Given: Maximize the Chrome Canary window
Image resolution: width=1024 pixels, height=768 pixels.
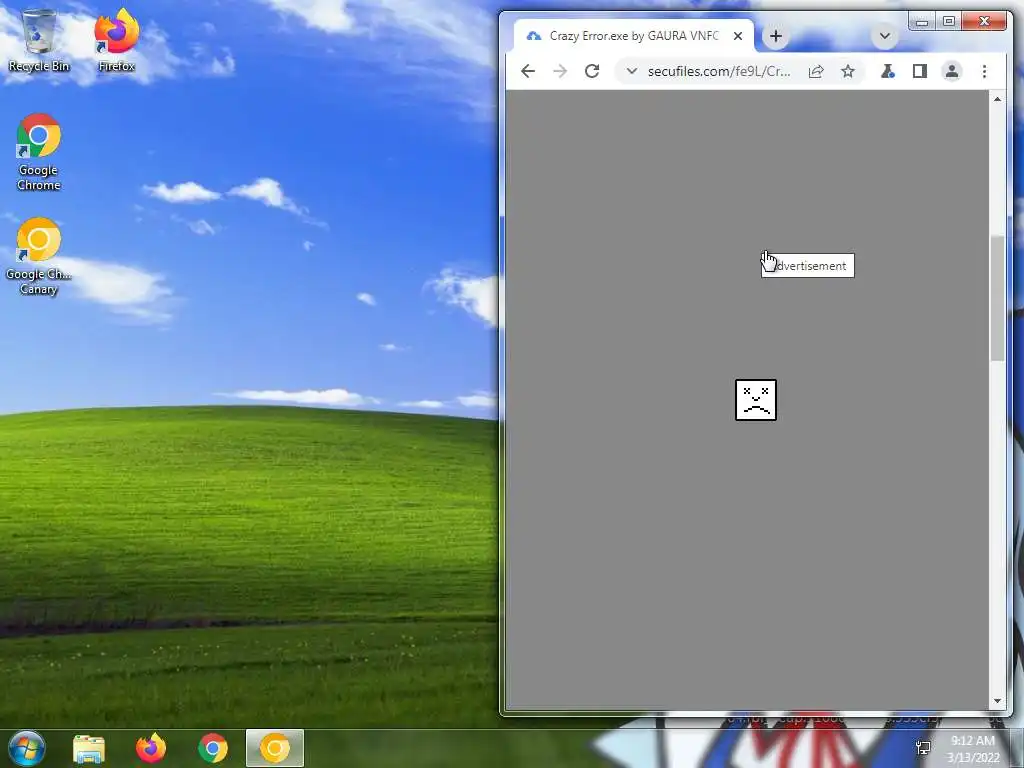Looking at the screenshot, I should [x=949, y=22].
